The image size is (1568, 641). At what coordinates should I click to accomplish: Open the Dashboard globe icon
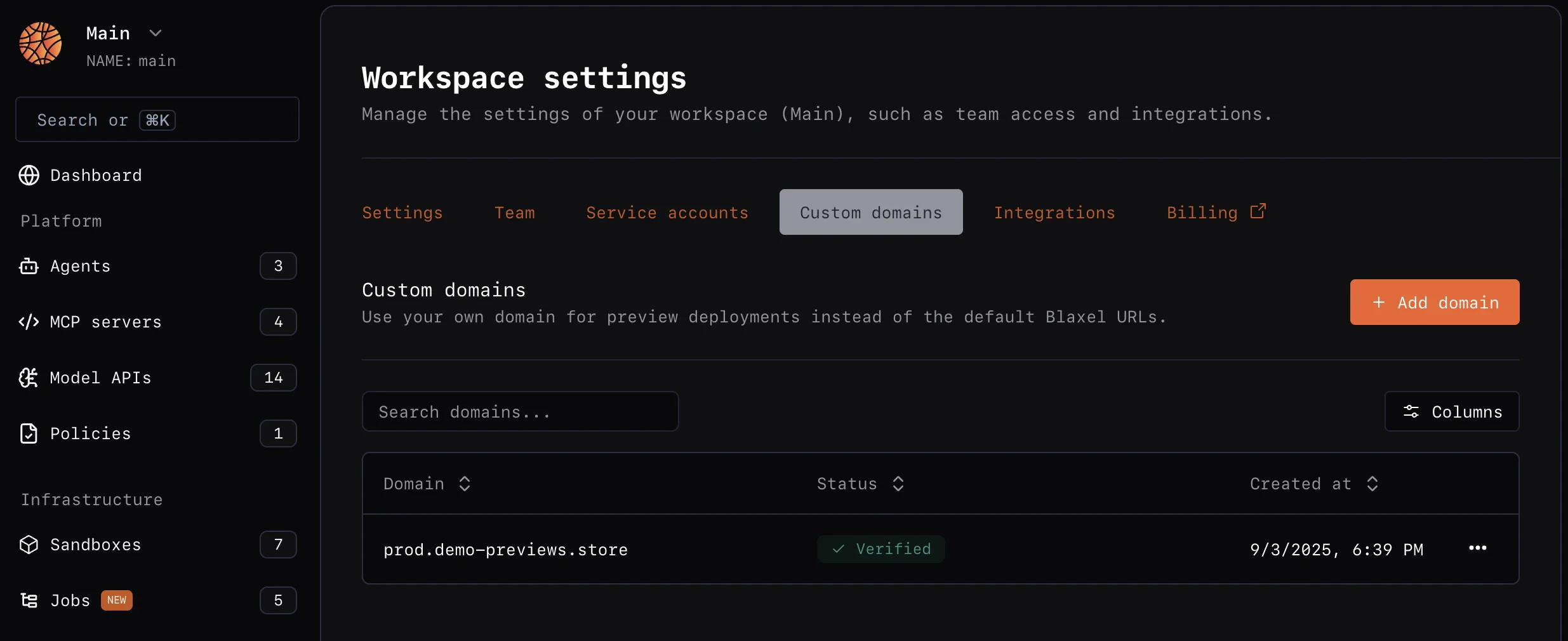point(29,175)
